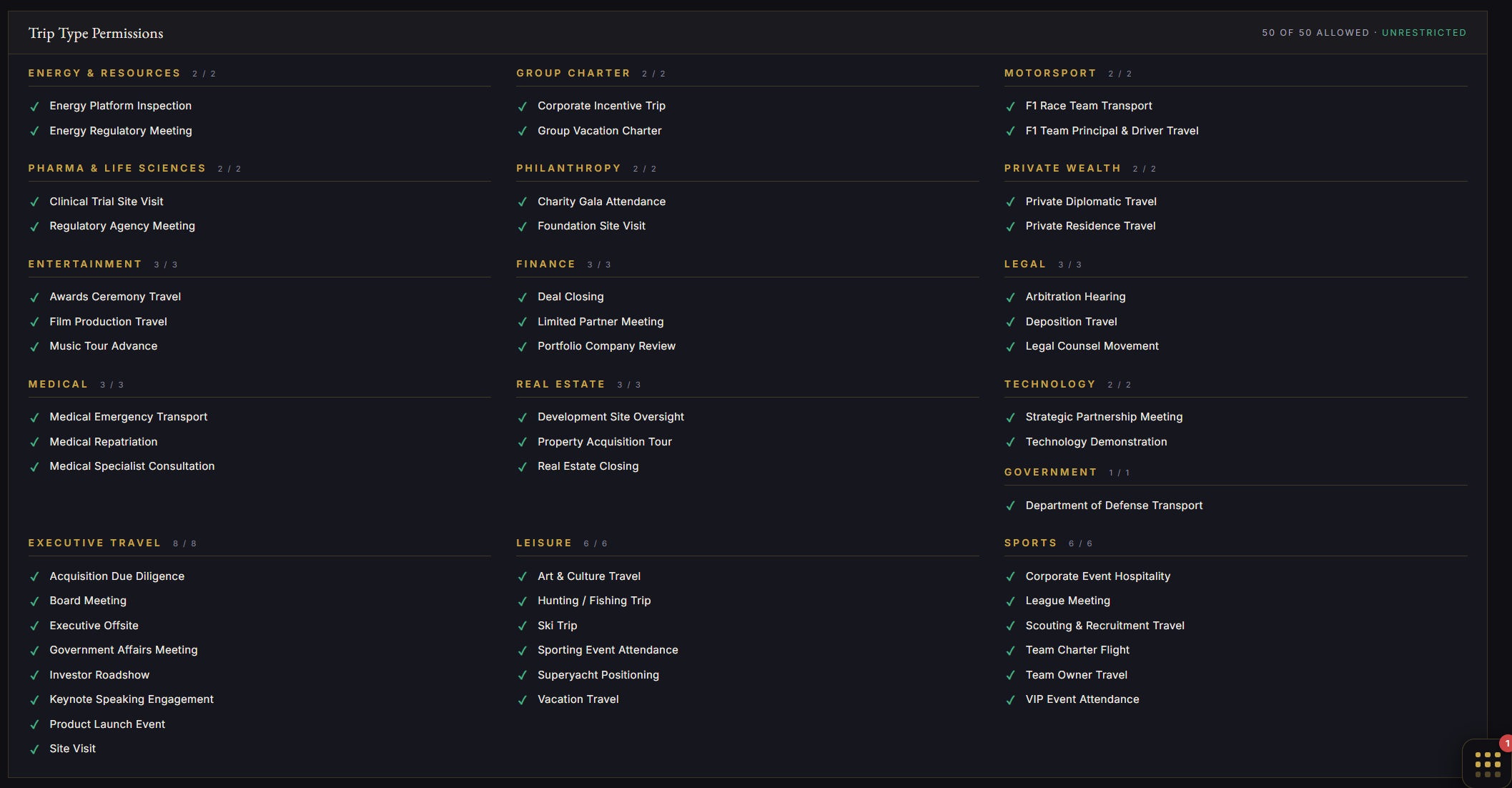Click checkmark next to Arbitration Hearing
The height and width of the screenshot is (788, 1512).
click(x=1010, y=297)
